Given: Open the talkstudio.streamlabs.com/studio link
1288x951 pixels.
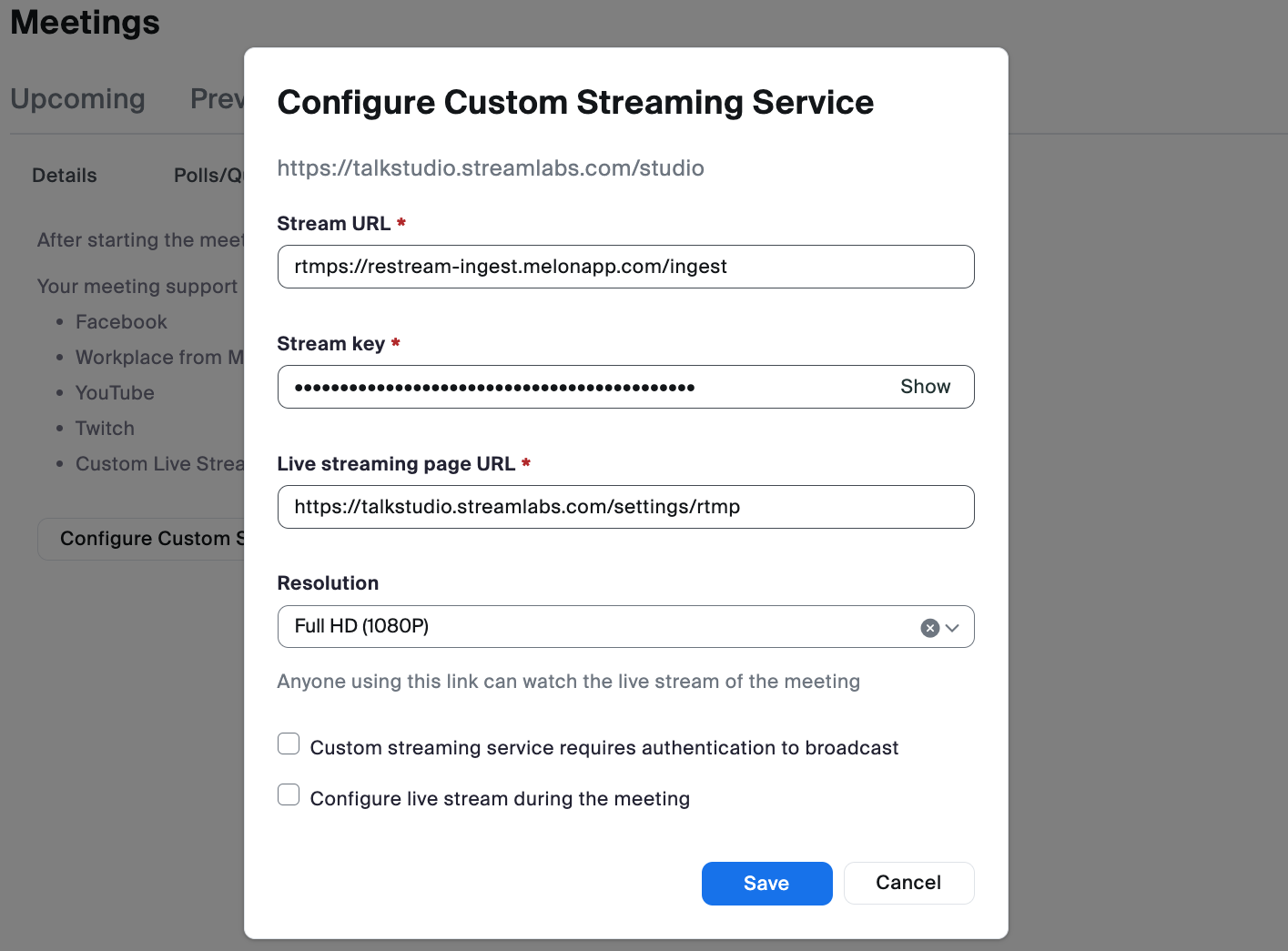Looking at the screenshot, I should [x=491, y=168].
